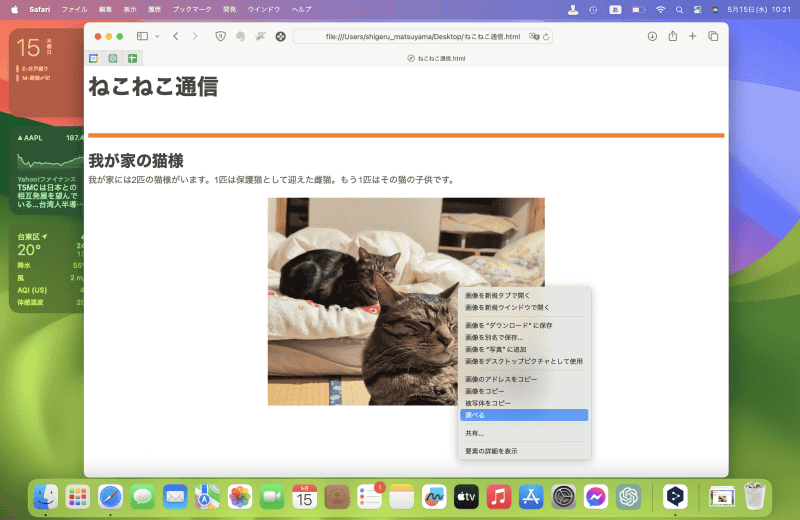800x520 pixels.
Task: Open the tab group dropdown chevron
Action: coord(157,36)
